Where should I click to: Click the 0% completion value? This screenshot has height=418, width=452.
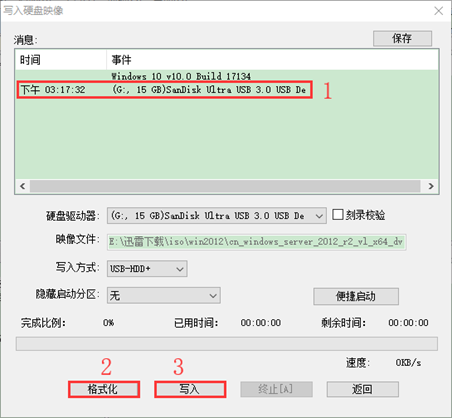coord(108,323)
